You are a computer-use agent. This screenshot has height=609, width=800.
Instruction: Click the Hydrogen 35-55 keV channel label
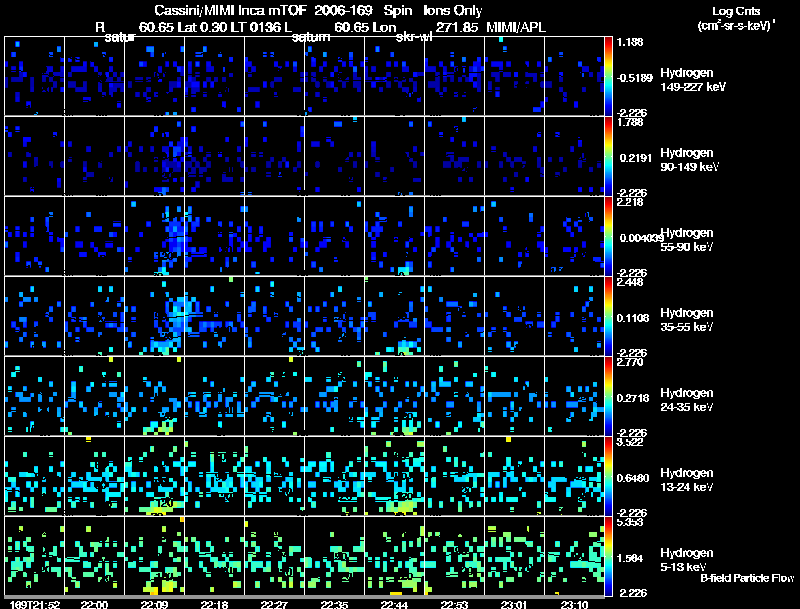click(x=687, y=320)
